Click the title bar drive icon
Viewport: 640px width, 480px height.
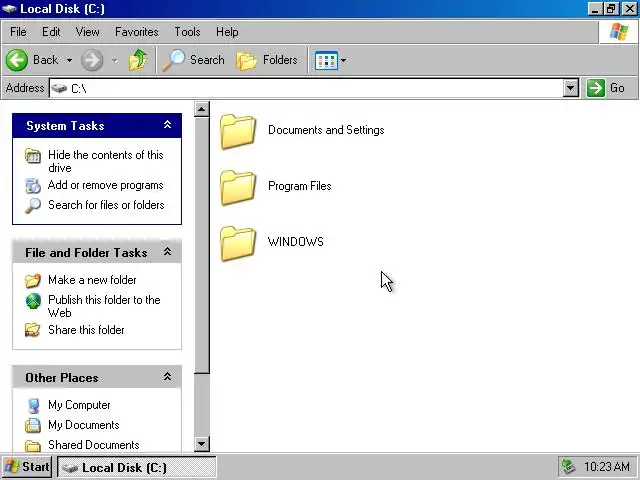[9, 9]
